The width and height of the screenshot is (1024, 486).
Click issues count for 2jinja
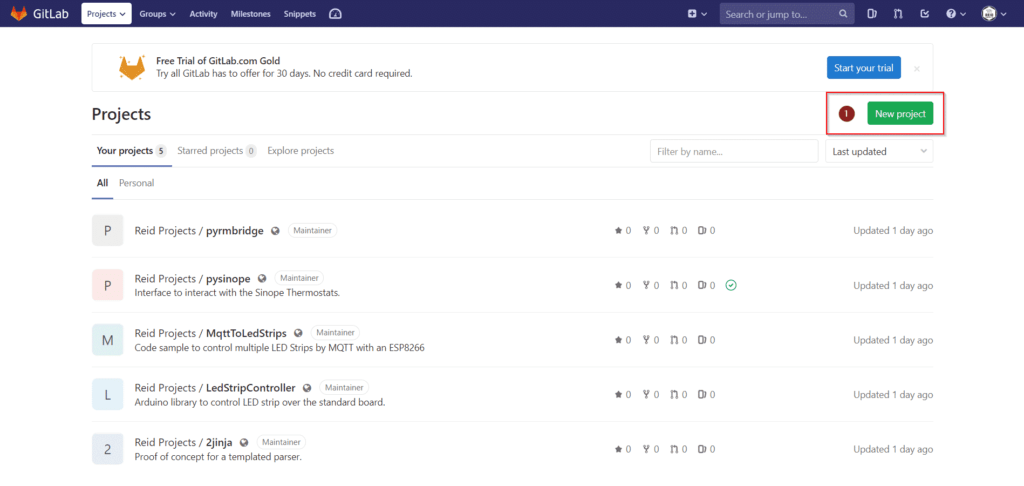[707, 449]
